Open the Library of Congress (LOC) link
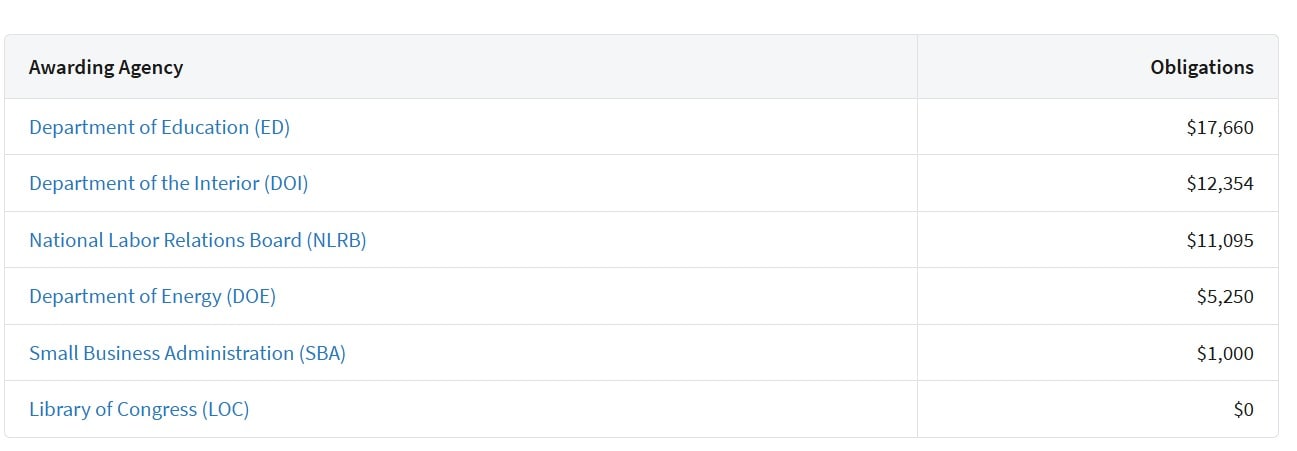Screen dimensions: 1297x451 pos(139,410)
